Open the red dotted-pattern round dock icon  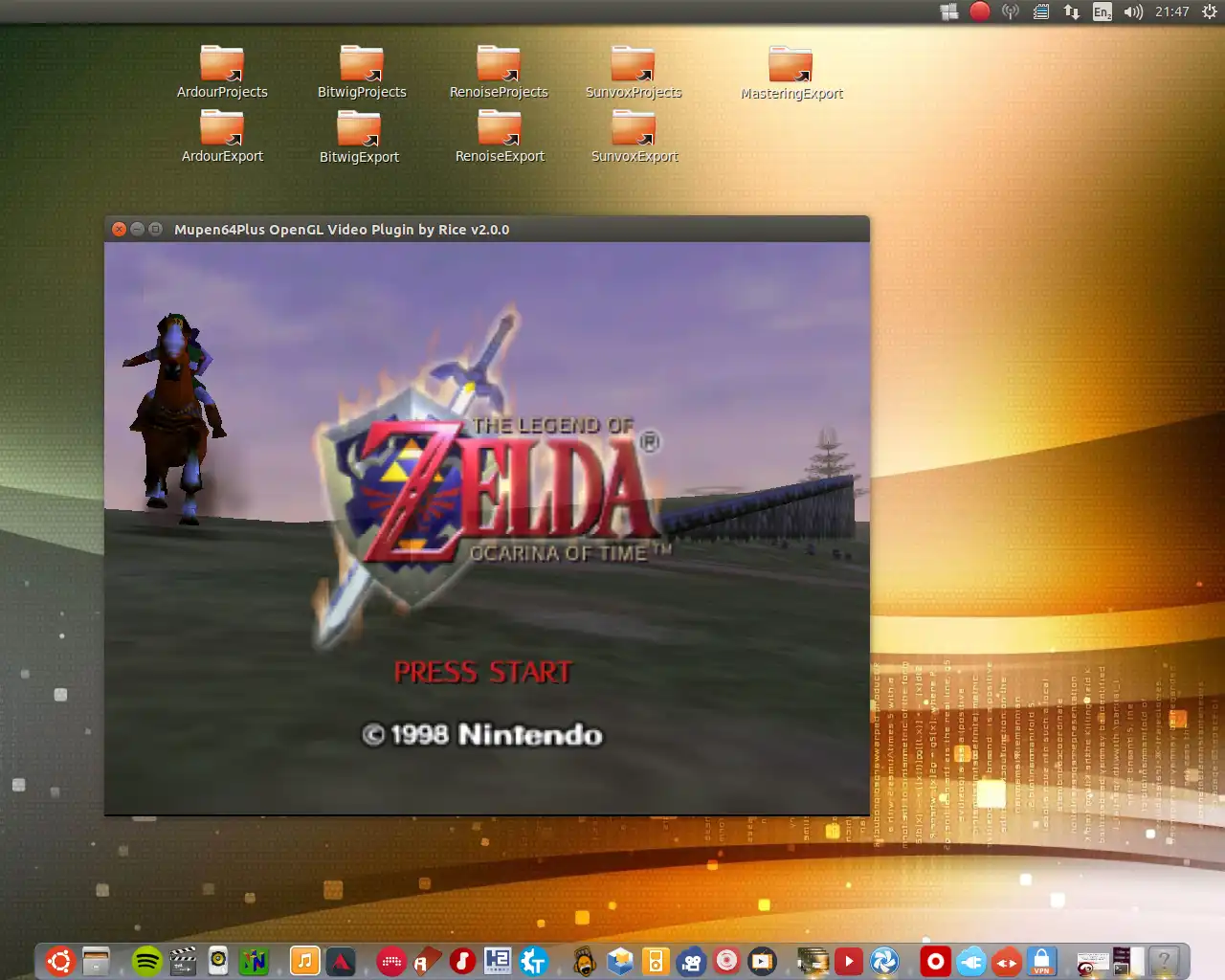[x=391, y=961]
